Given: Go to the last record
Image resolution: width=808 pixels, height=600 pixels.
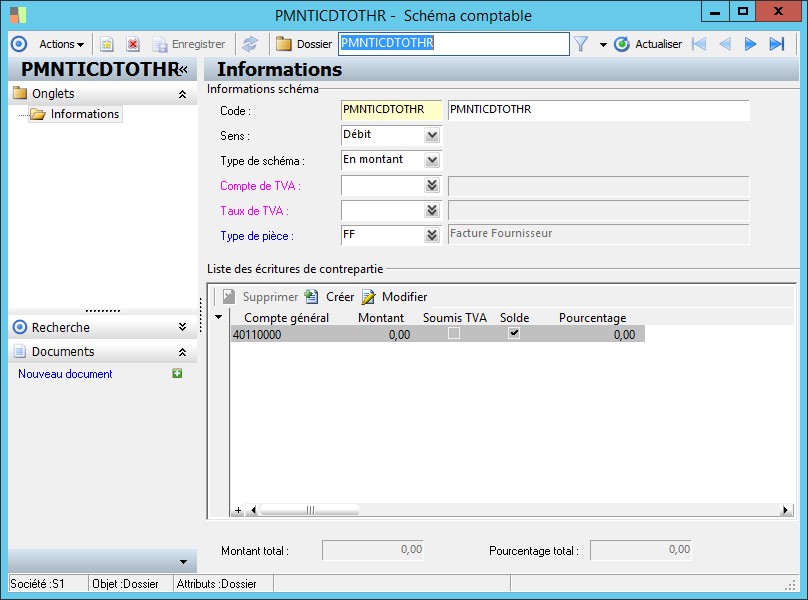Looking at the screenshot, I should pos(776,44).
